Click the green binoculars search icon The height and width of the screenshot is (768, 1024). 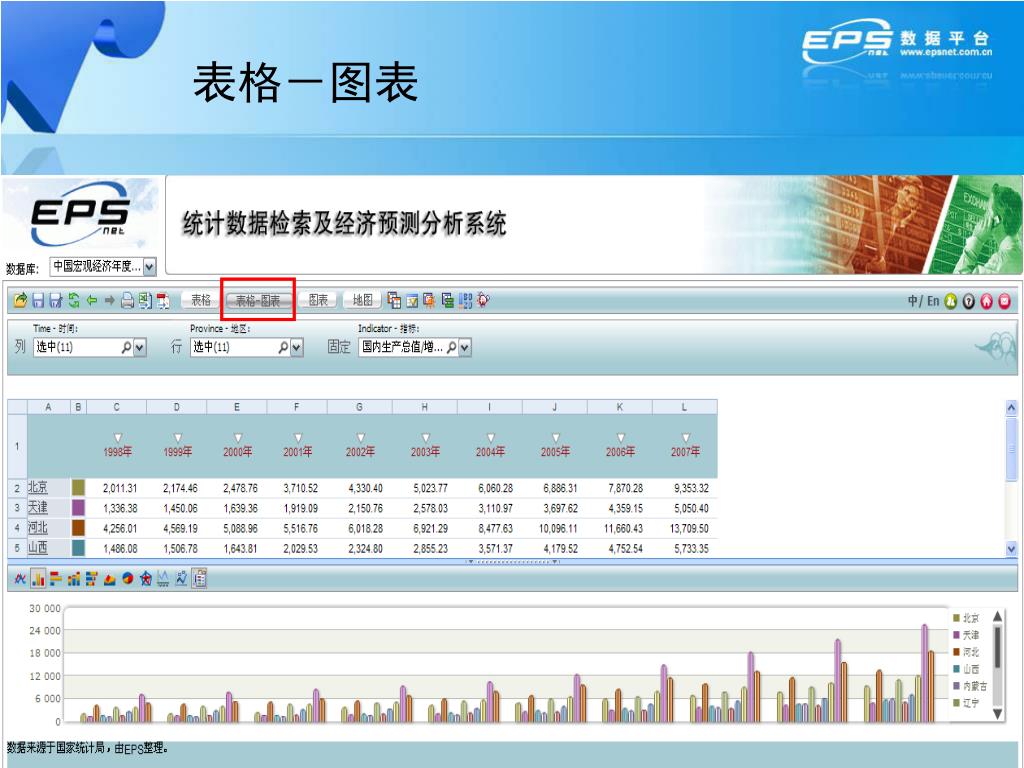coord(951,301)
